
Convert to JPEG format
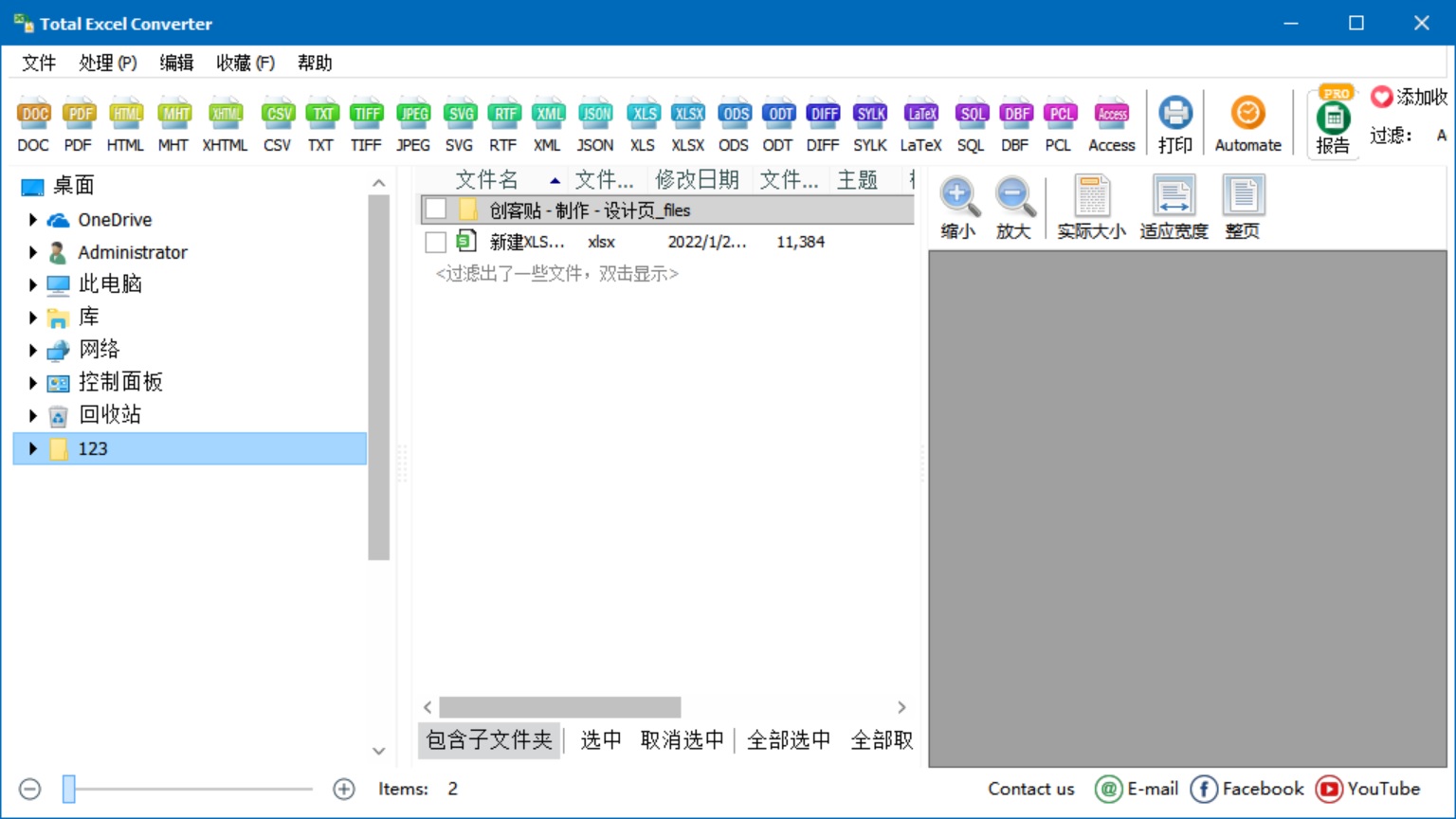click(413, 124)
